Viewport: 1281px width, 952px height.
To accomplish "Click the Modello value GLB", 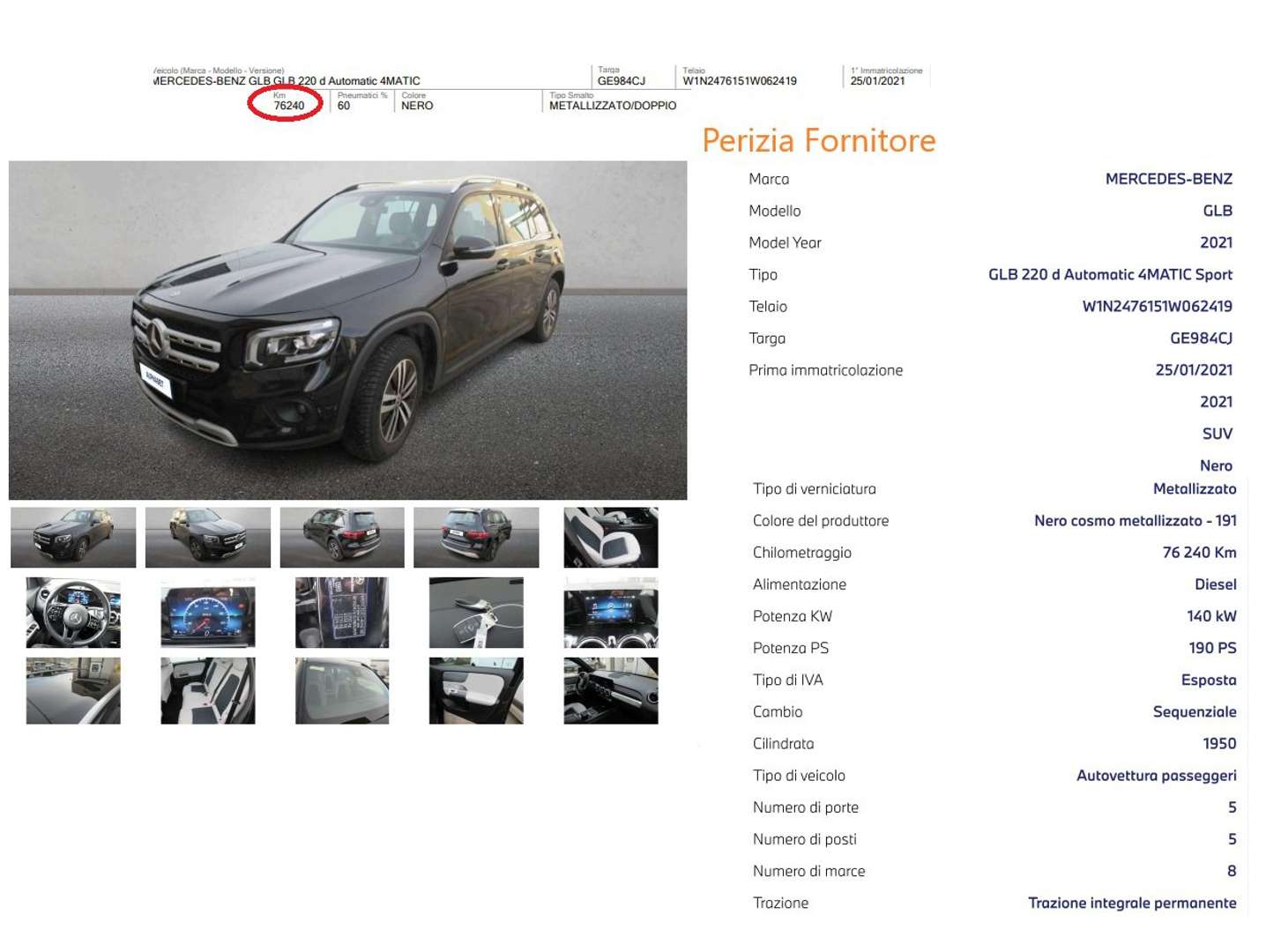I will (x=1218, y=211).
